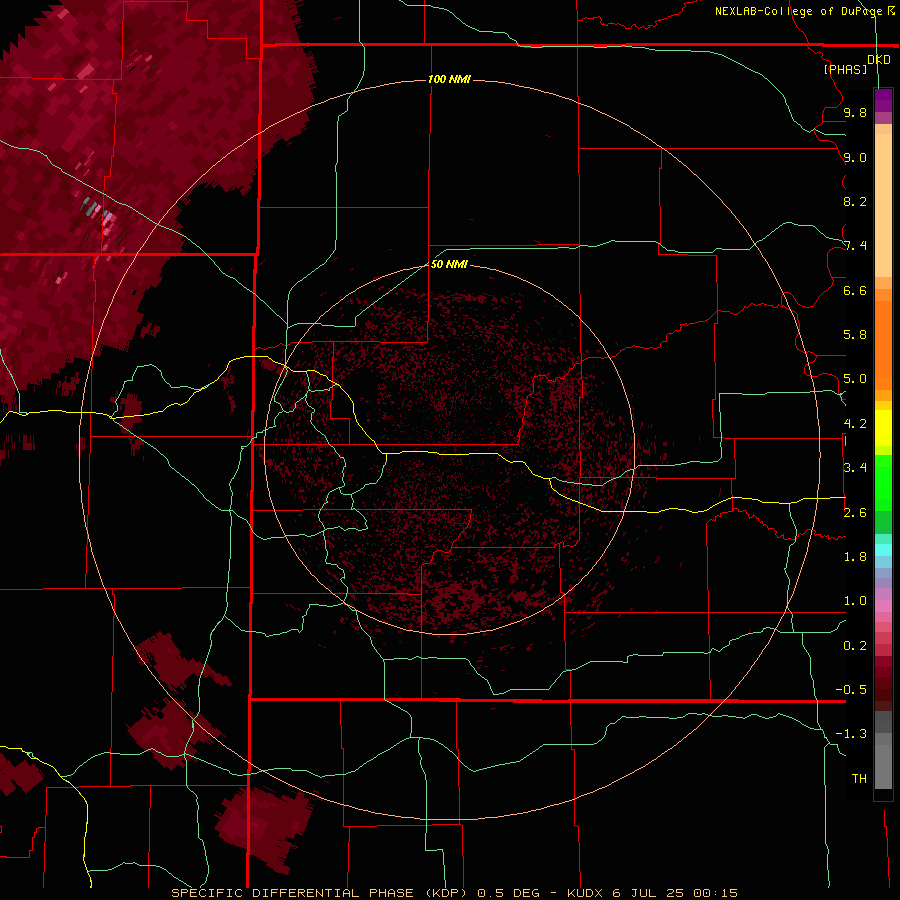Click the small arrow icon after DuPage
The height and width of the screenshot is (900, 900).
coord(891,10)
